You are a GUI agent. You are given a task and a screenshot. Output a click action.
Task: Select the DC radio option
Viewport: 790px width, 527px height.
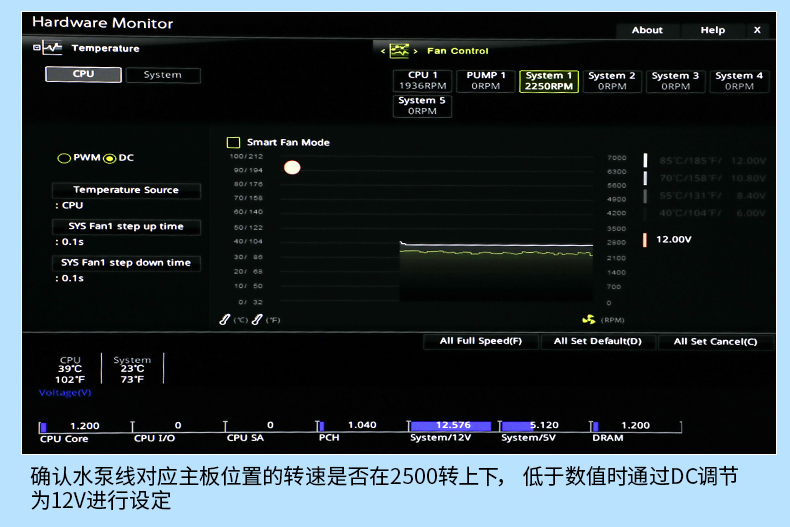coord(110,158)
